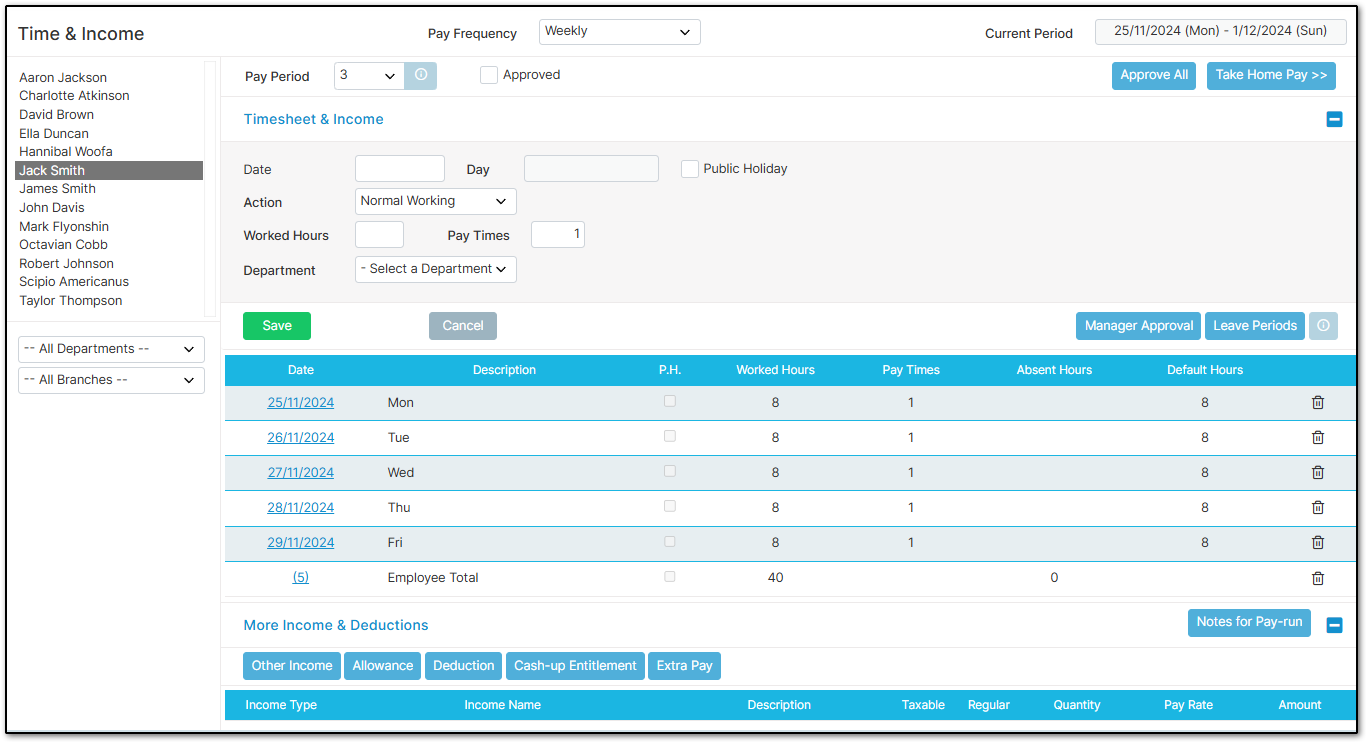The height and width of the screenshot is (743, 1367).
Task: Click trash icon in Employee Total row
Action: pos(1318,578)
